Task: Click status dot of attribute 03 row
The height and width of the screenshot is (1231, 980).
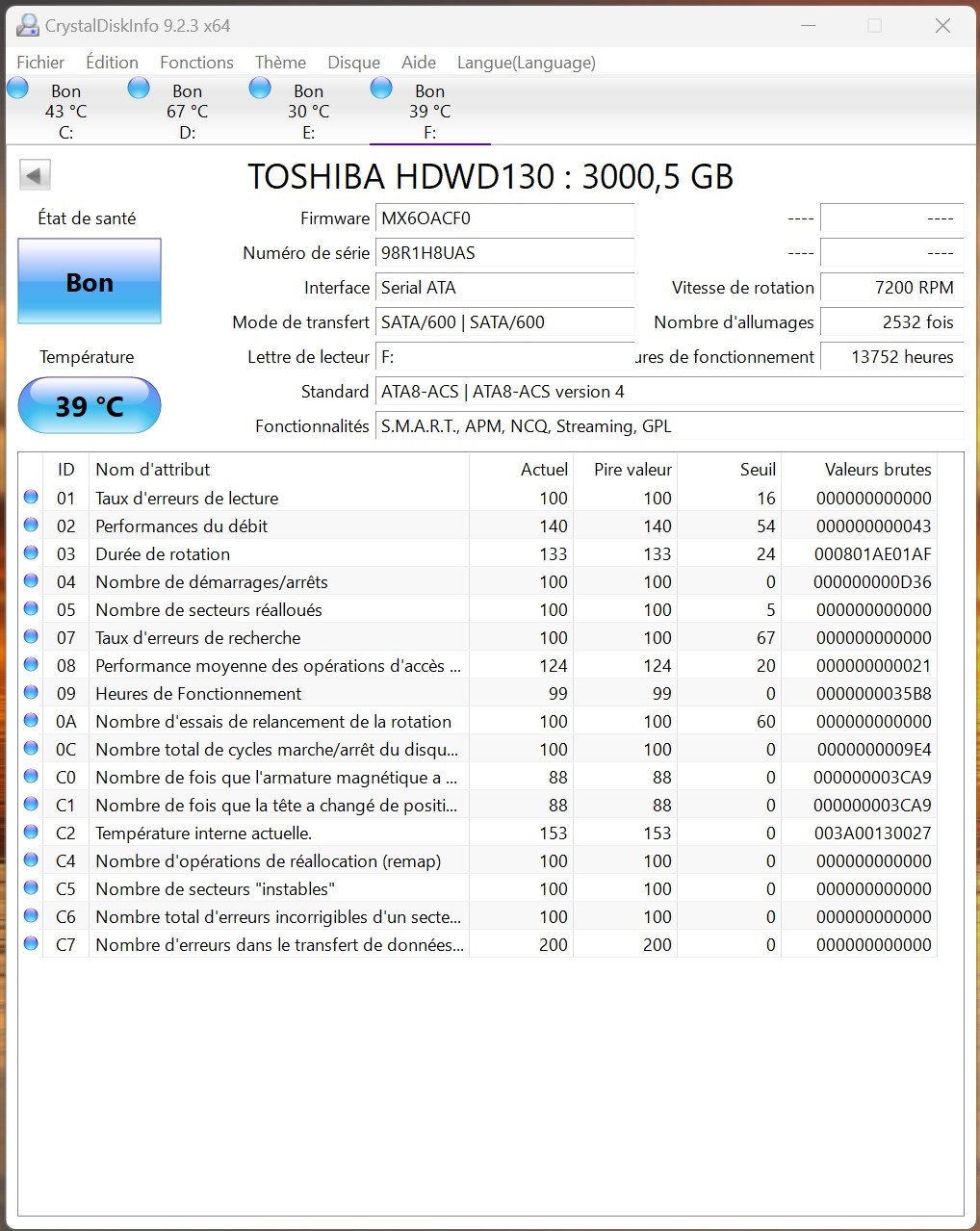Action: tap(31, 552)
